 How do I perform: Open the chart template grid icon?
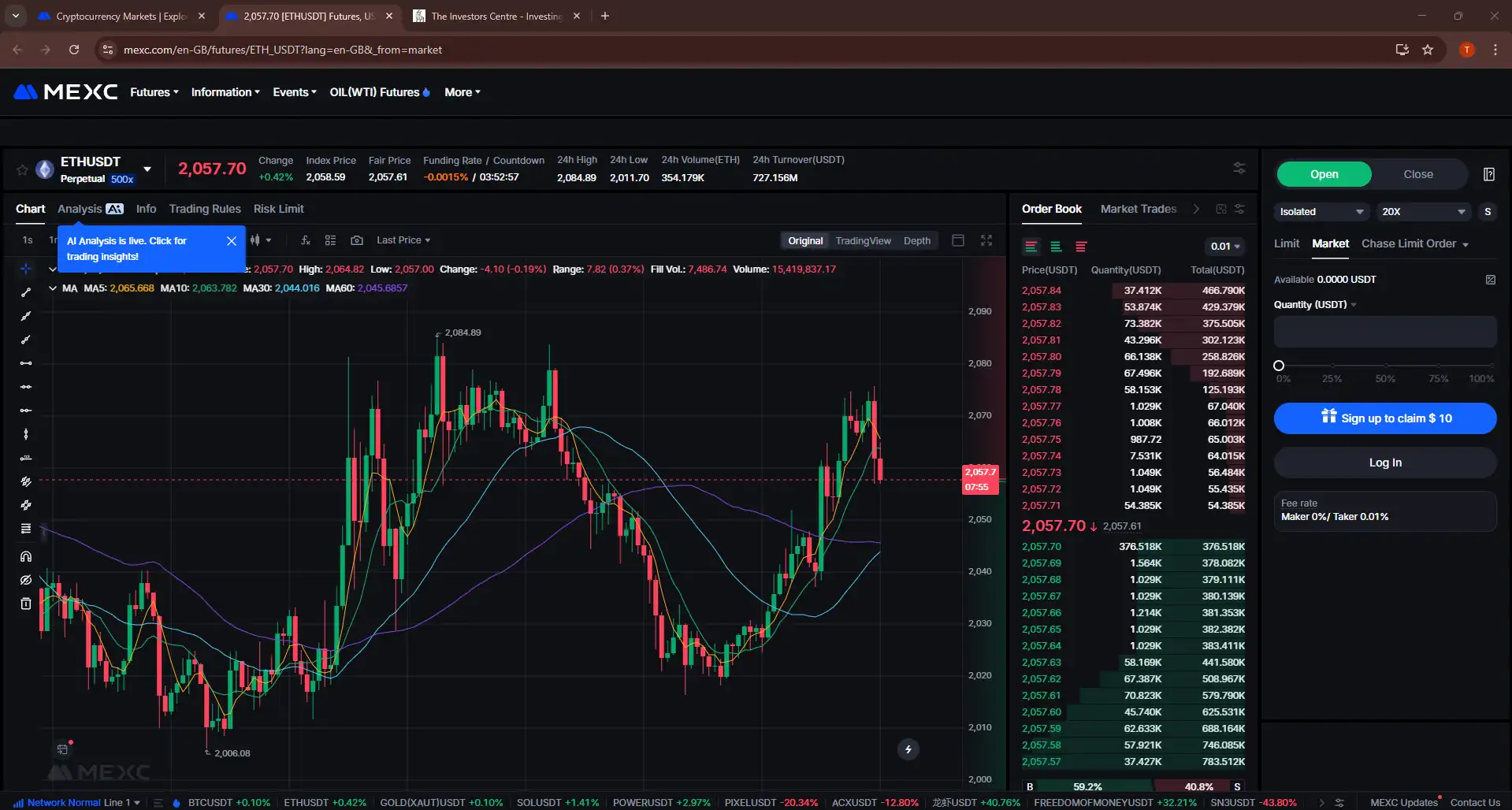pos(331,240)
